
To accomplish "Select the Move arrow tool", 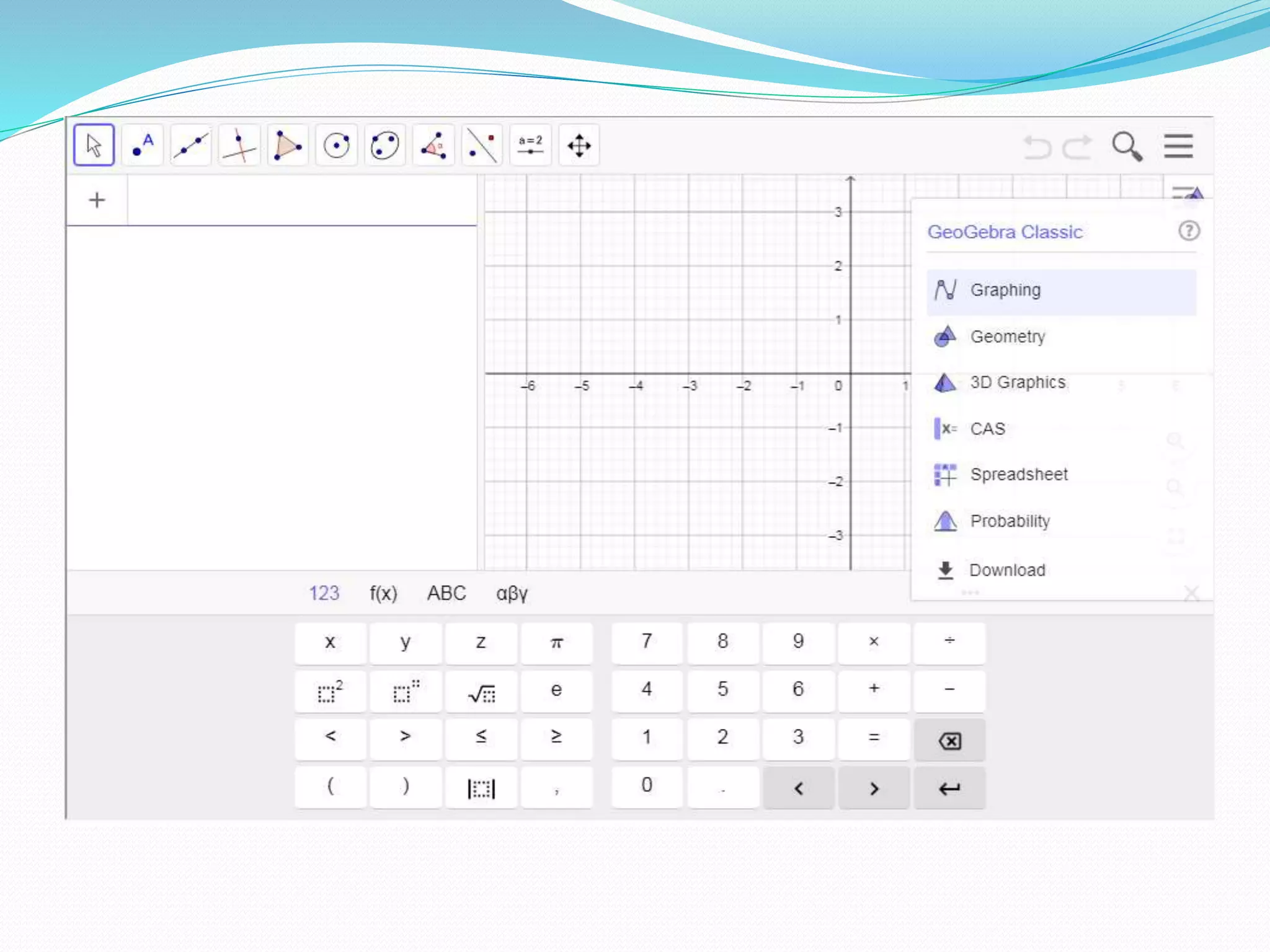I will coord(94,146).
